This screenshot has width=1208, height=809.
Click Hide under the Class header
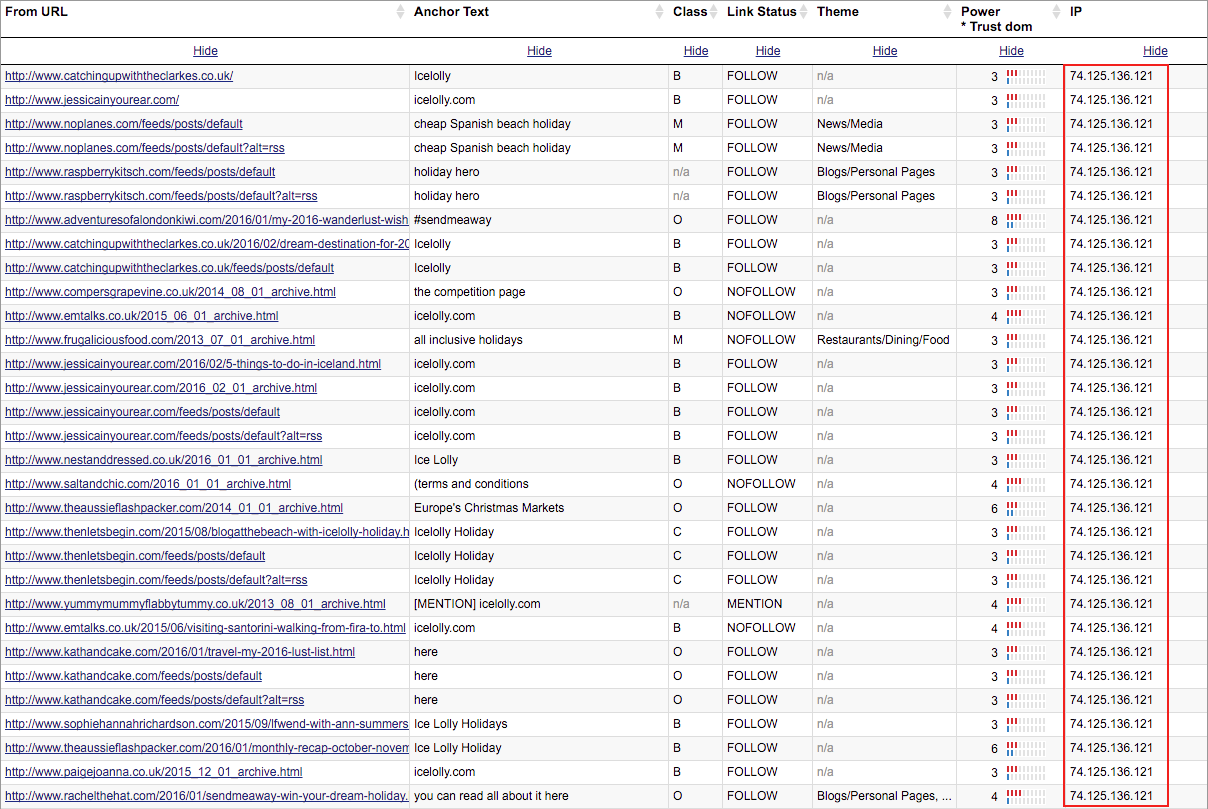(x=696, y=51)
